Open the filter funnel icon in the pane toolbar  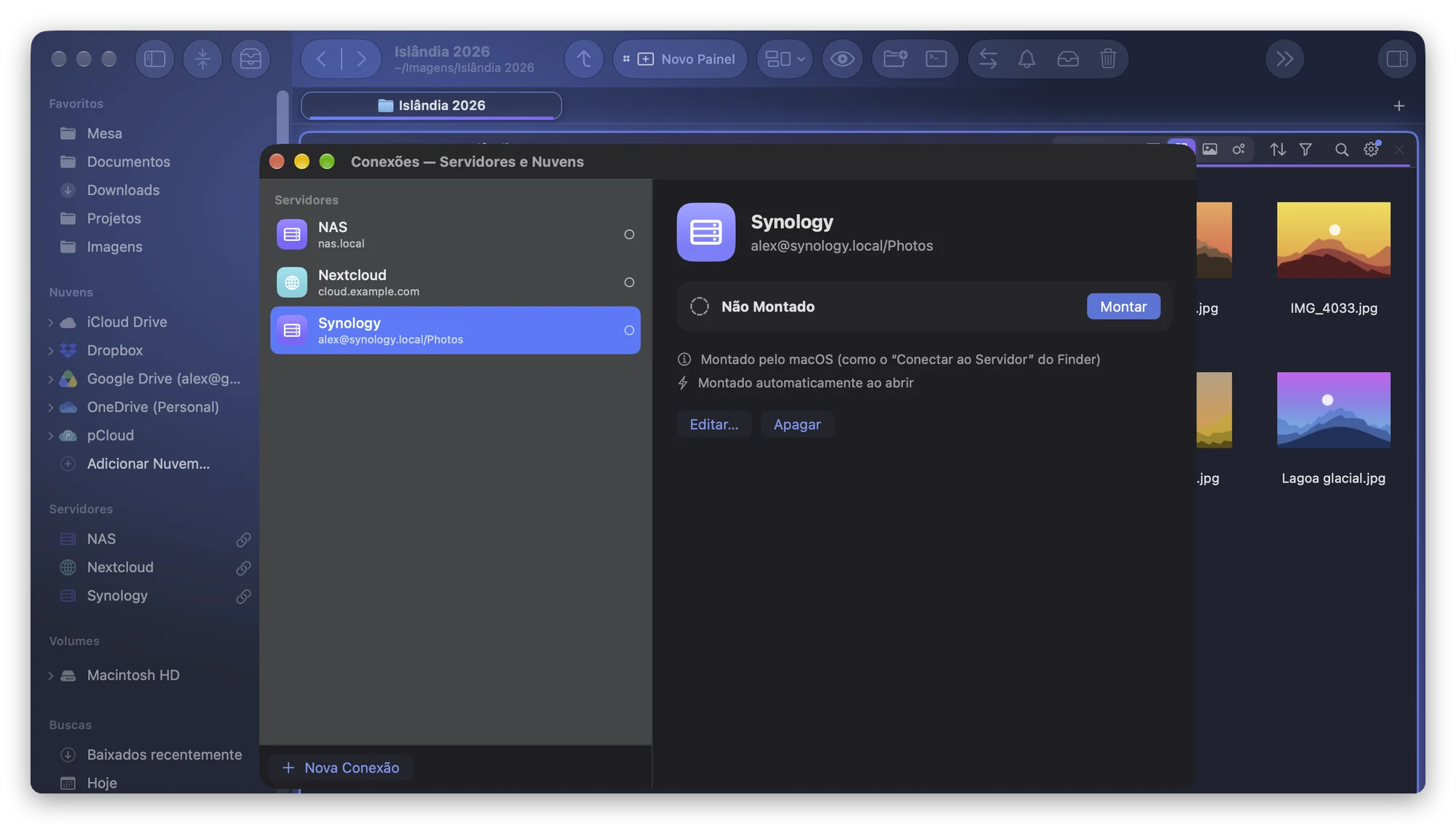pyautogui.click(x=1305, y=149)
